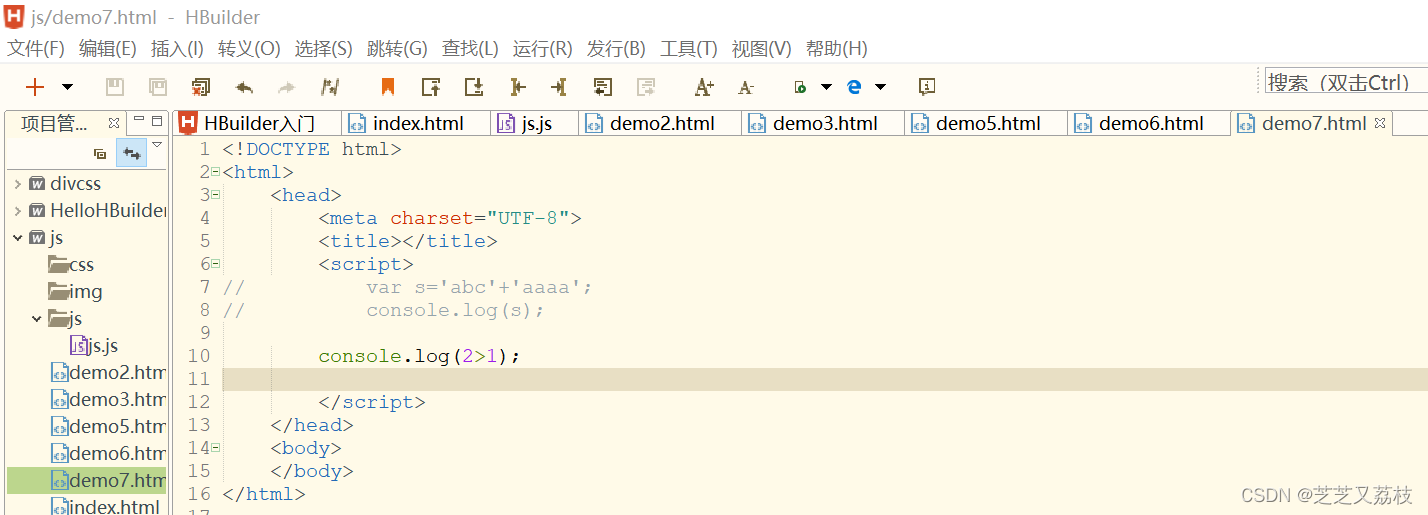
Task: Switch to the HBuilder入门 tab
Action: point(258,123)
